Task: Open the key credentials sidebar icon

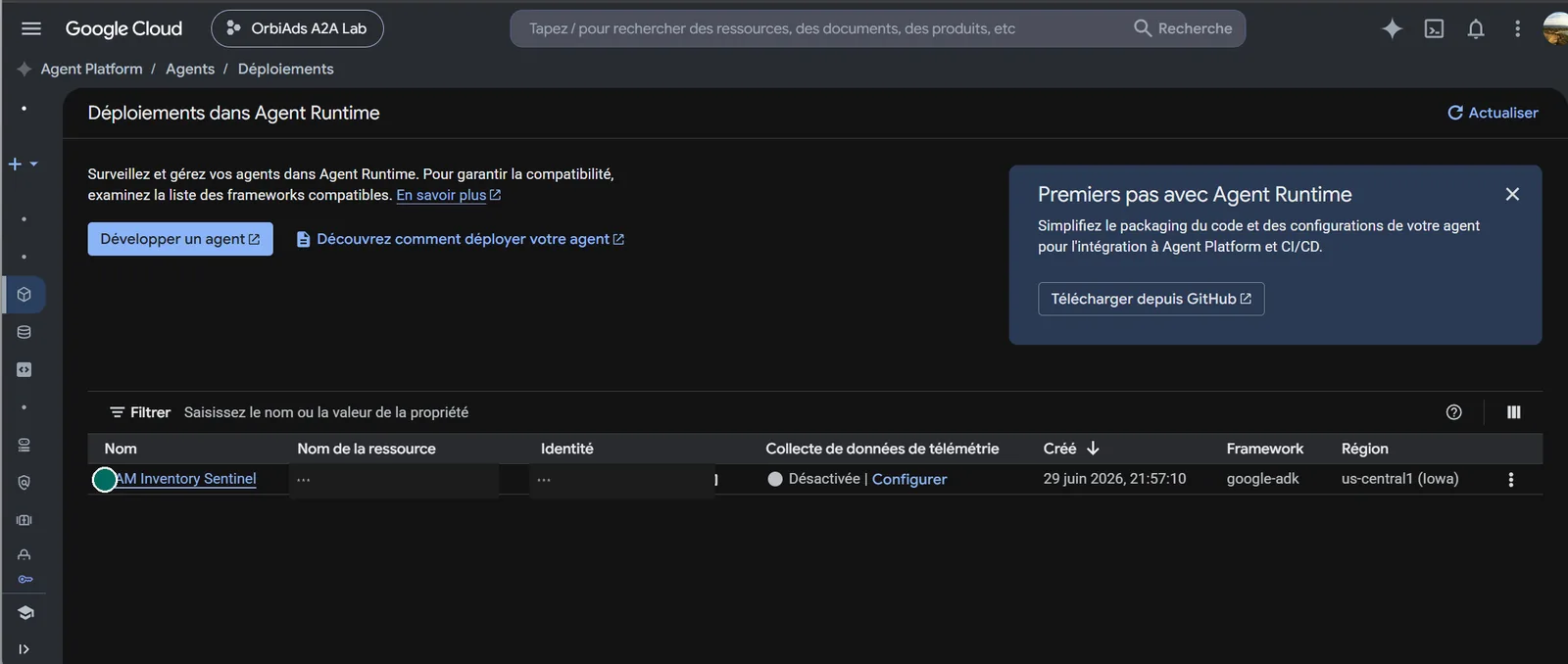Action: pyautogui.click(x=24, y=579)
